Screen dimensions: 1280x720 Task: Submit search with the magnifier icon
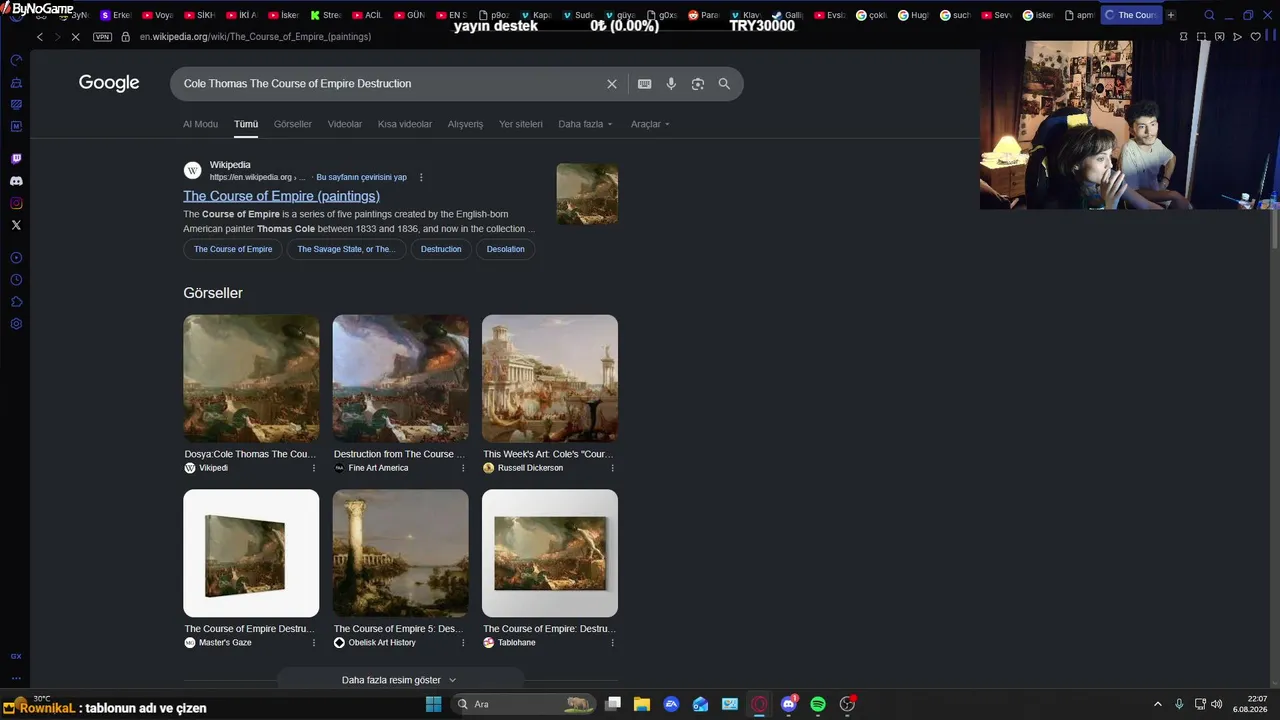[724, 84]
